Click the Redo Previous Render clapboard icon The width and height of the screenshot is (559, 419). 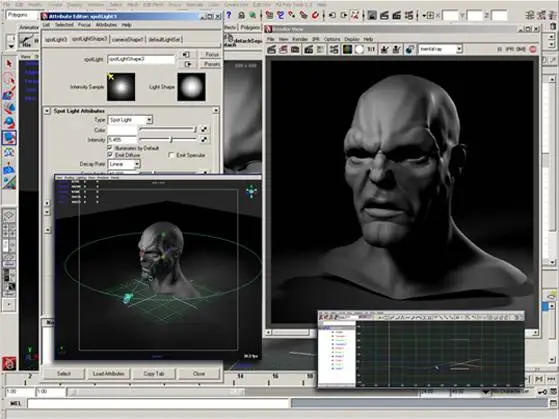(272, 50)
